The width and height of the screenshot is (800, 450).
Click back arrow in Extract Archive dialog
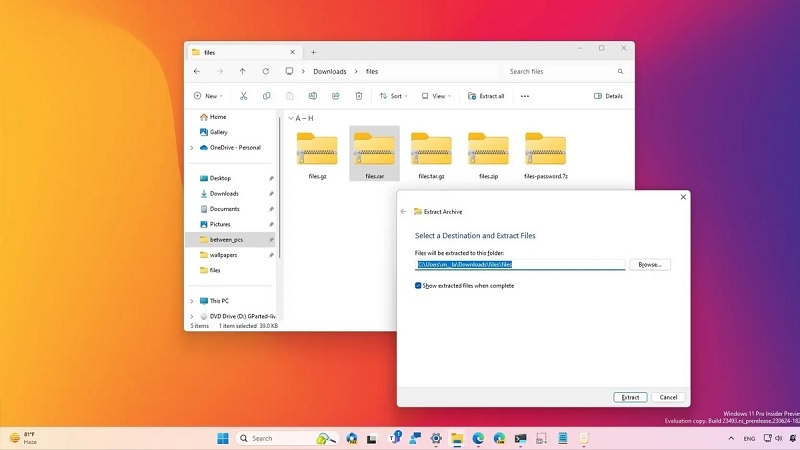(404, 211)
